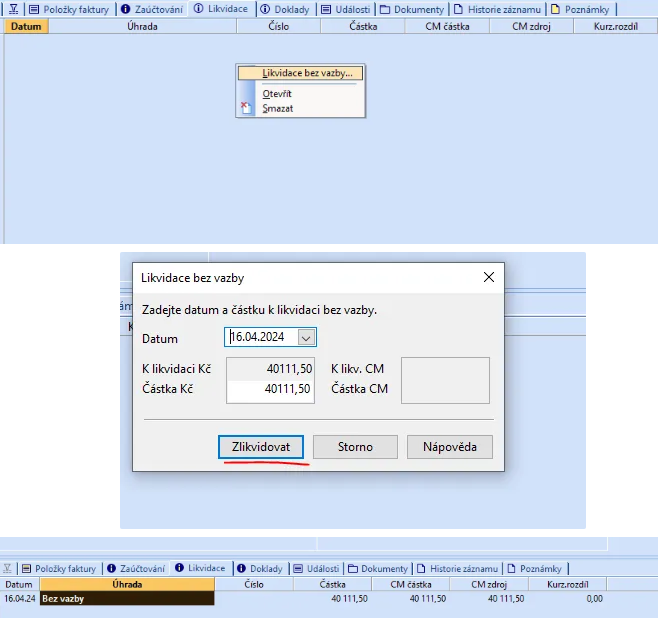Click Částka column header in bottom grid
The width and height of the screenshot is (658, 618).
[x=332, y=584]
